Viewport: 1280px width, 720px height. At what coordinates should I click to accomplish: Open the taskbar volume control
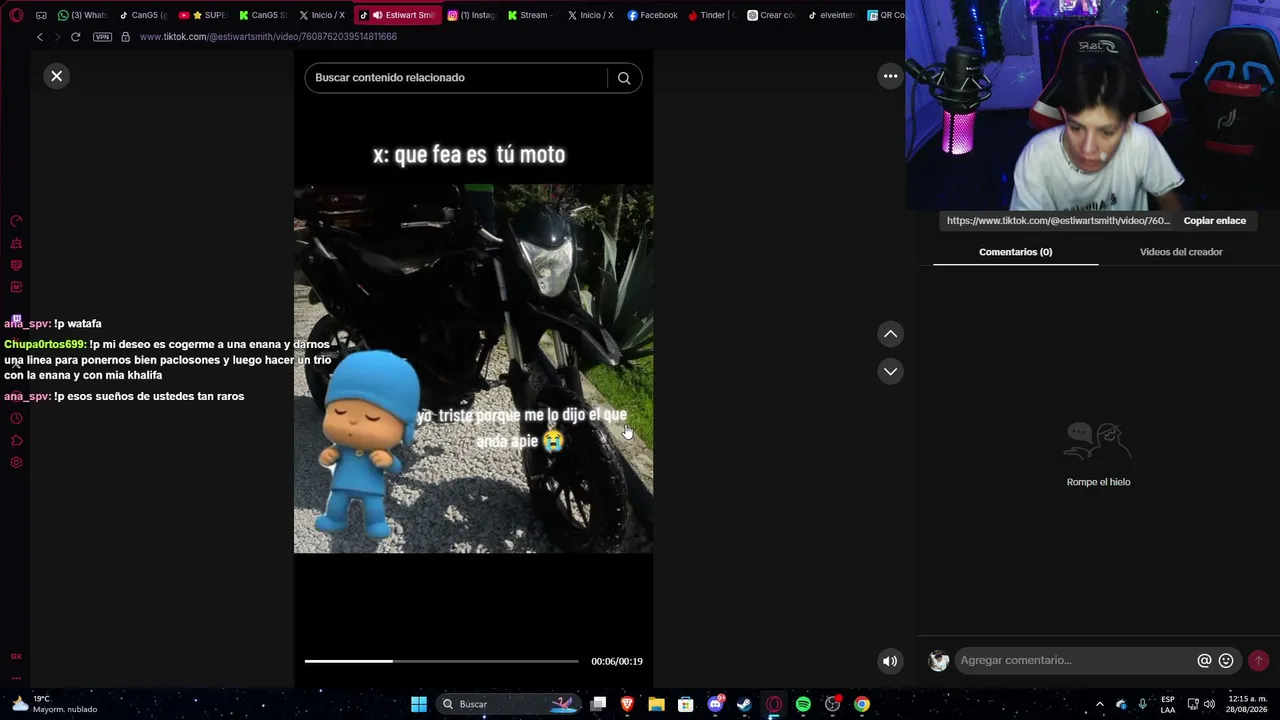[1210, 704]
